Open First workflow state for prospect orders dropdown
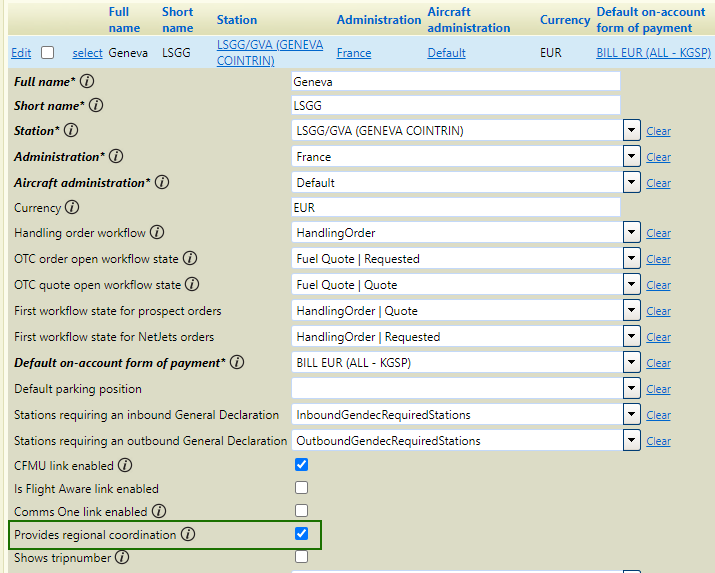Screen dimensions: 715x573 pos(632,310)
